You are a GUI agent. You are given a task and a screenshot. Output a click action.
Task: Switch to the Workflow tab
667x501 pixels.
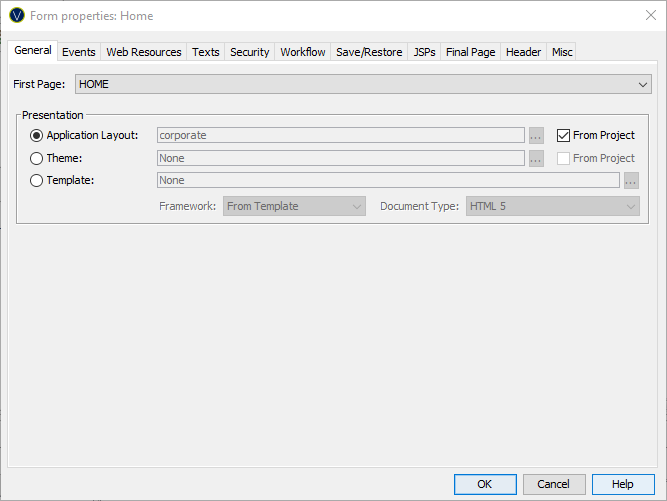[x=302, y=52]
